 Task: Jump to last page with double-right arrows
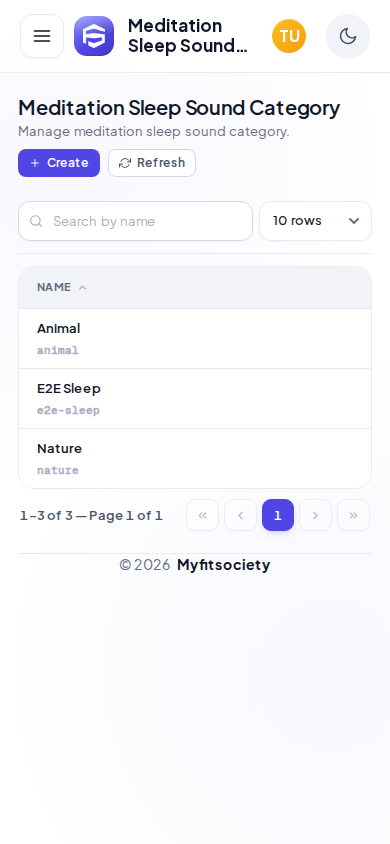click(x=353, y=515)
